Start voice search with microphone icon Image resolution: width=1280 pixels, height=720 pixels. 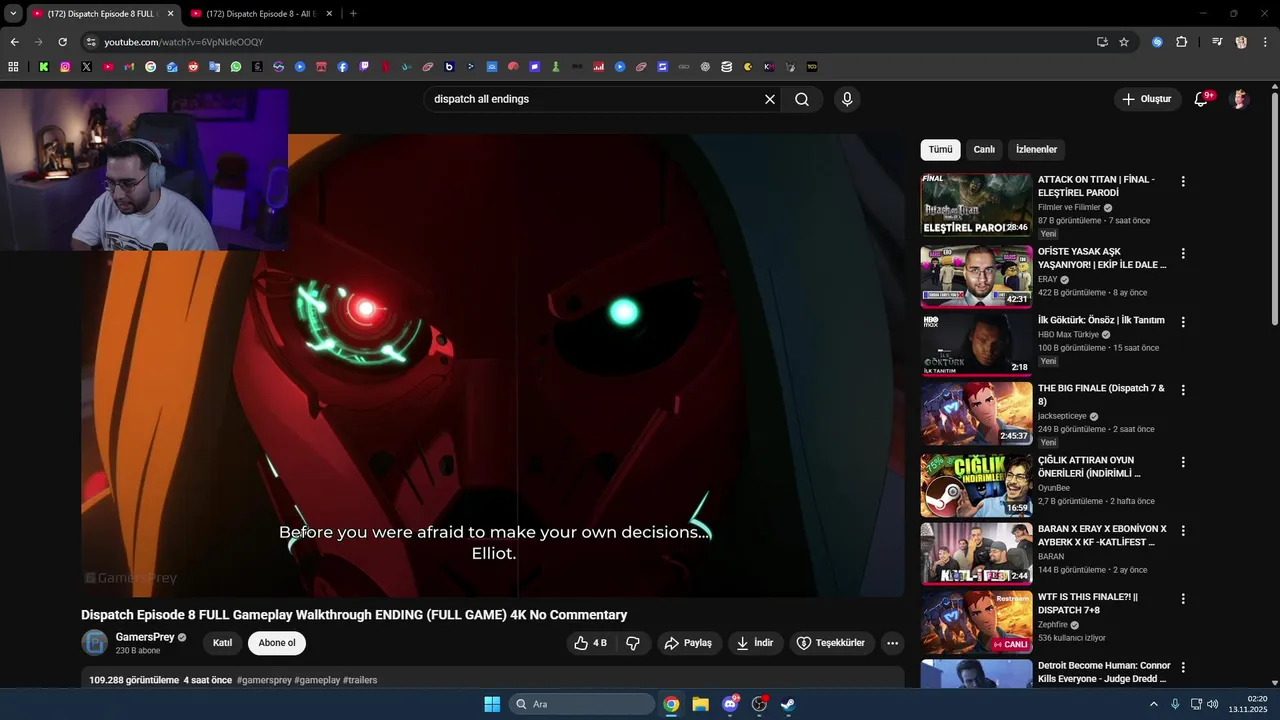coord(847,99)
